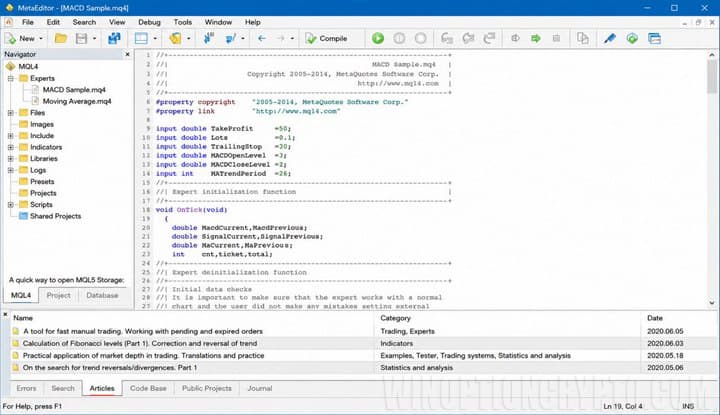
Task: Click the Step Into debug icon
Action: 447,39
